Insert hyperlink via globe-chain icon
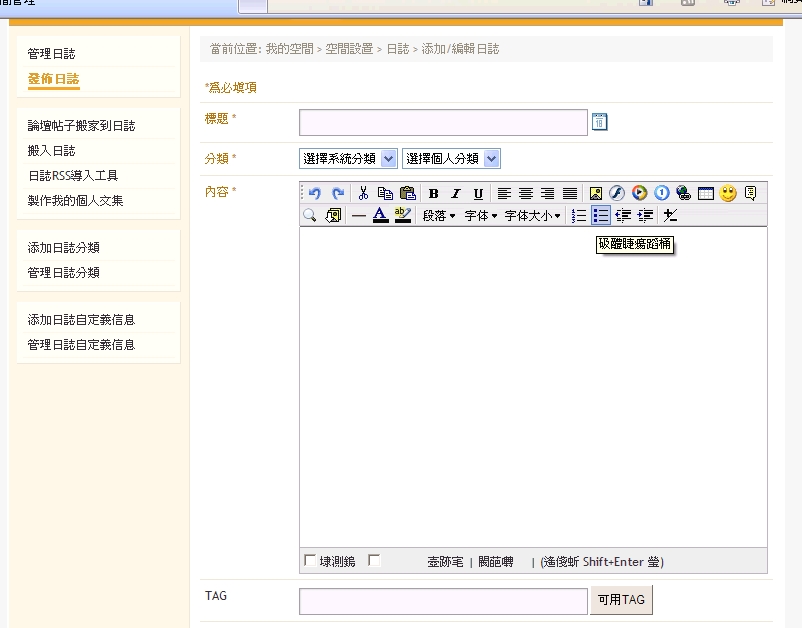This screenshot has width=802, height=628. pos(683,193)
